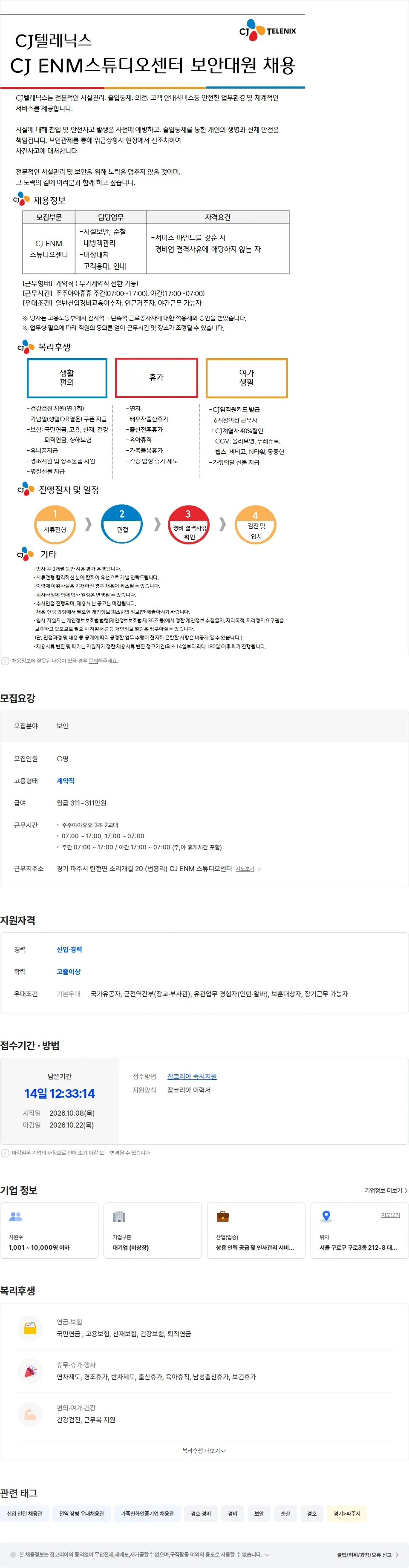Click 잡코리아 즉시지원 apply link
This screenshot has width=409, height=1568.
click(x=192, y=1076)
